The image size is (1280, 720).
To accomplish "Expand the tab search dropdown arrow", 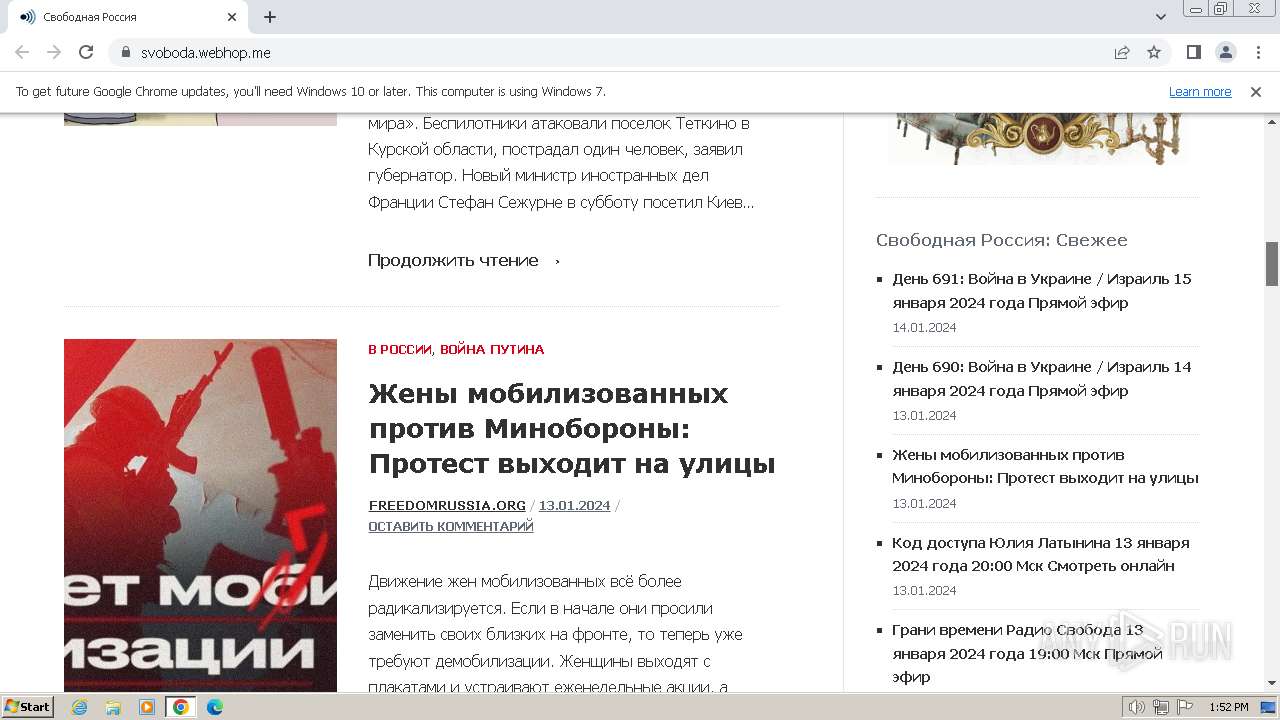I will click(x=1161, y=17).
